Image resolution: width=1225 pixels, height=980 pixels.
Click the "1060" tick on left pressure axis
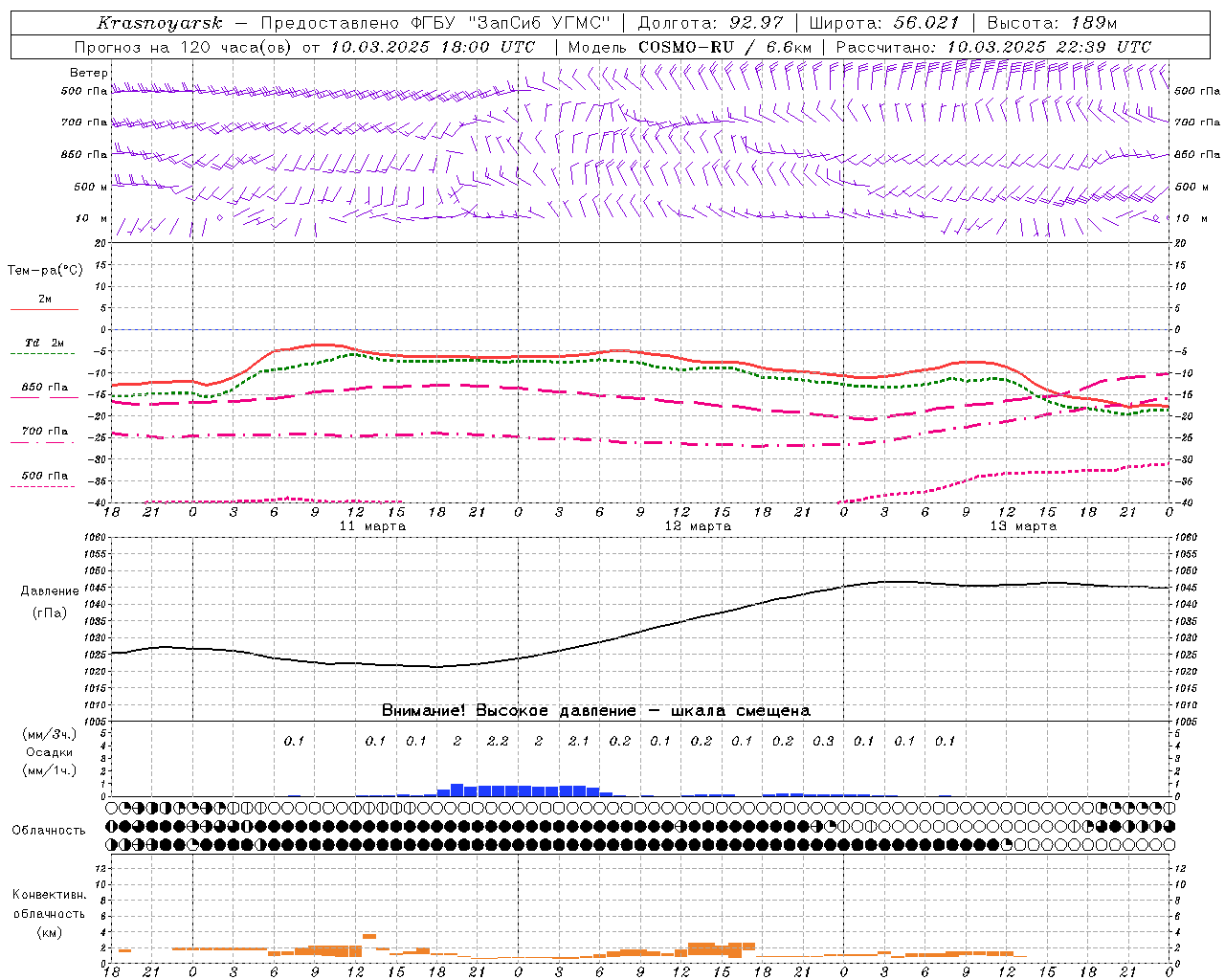tap(96, 538)
